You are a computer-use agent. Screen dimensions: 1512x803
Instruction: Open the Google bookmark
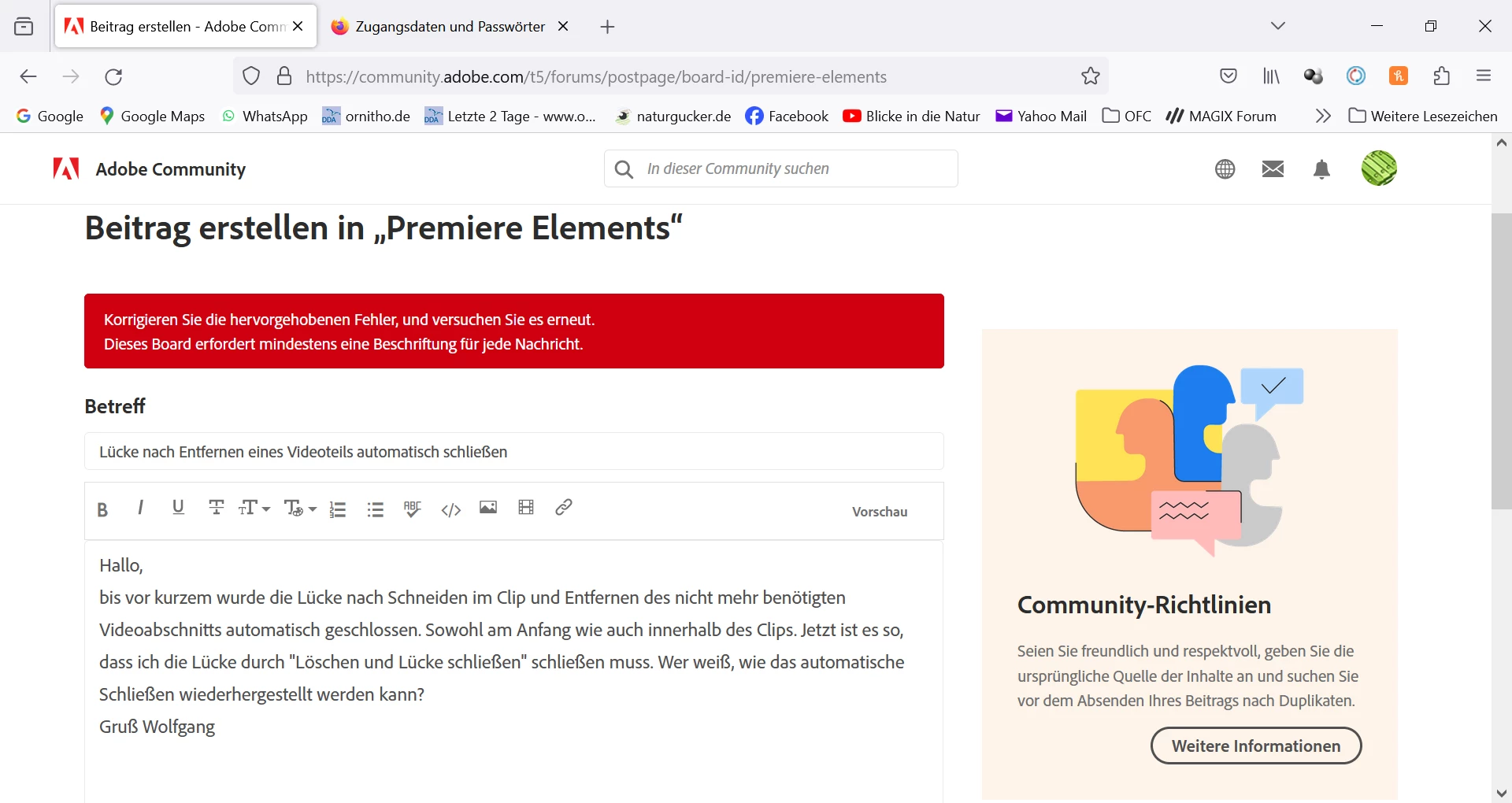(x=50, y=117)
